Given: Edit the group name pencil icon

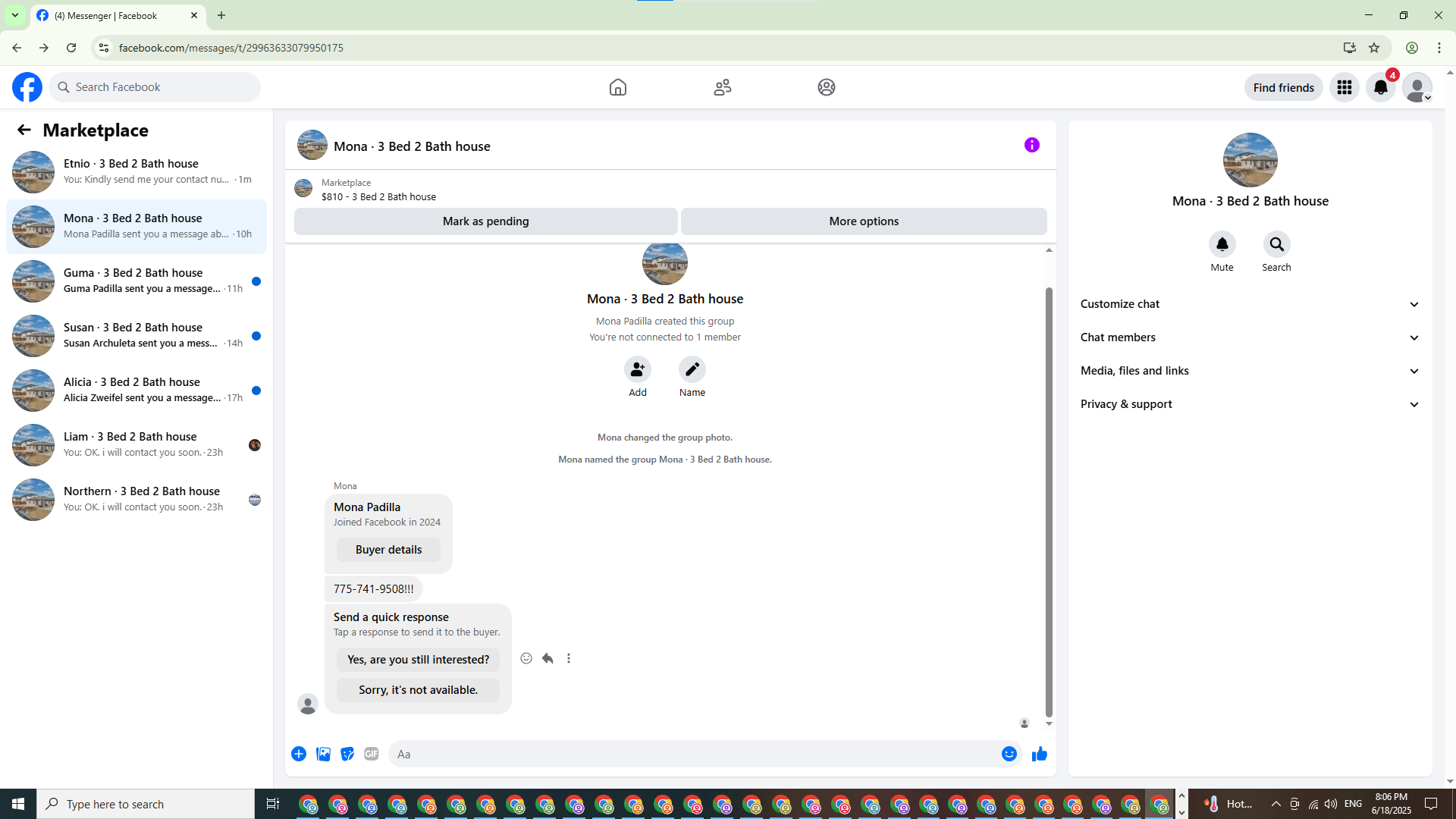Looking at the screenshot, I should (692, 369).
